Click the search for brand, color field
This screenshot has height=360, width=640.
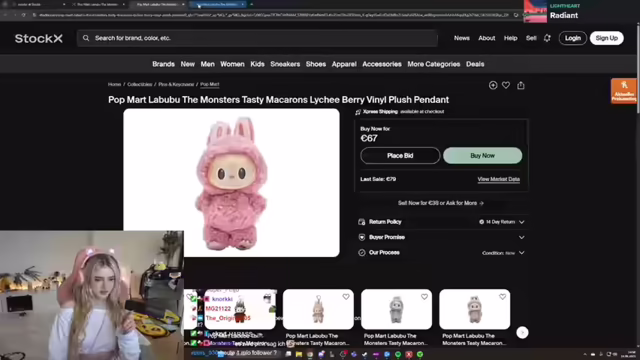(x=257, y=38)
